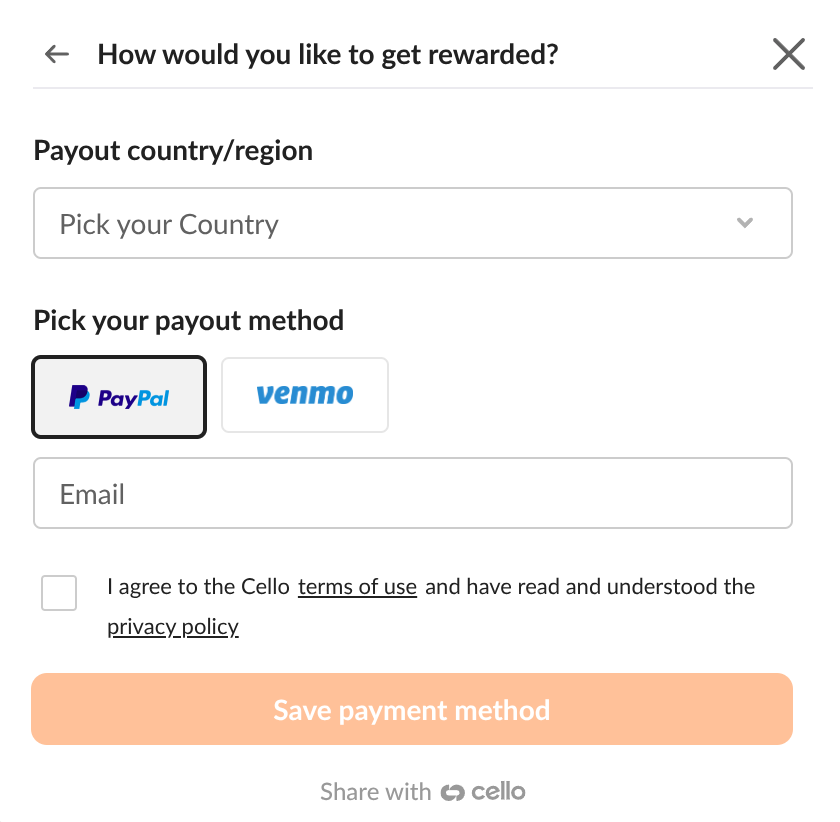Close the reward payout dialog
840x822 pixels.
click(789, 54)
